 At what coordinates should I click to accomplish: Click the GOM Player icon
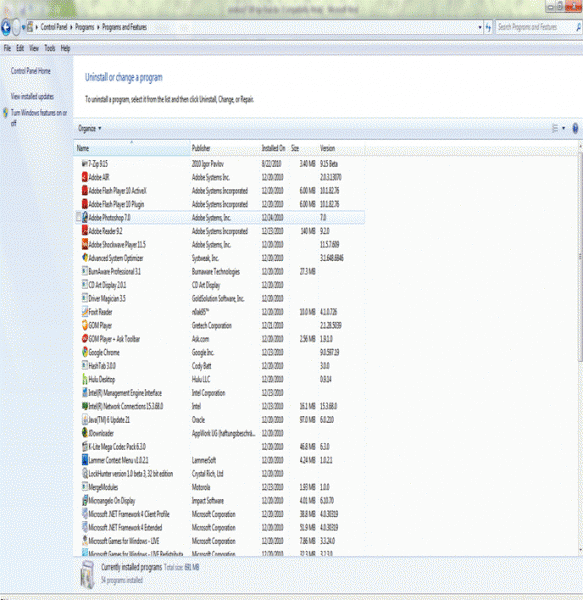[85, 325]
